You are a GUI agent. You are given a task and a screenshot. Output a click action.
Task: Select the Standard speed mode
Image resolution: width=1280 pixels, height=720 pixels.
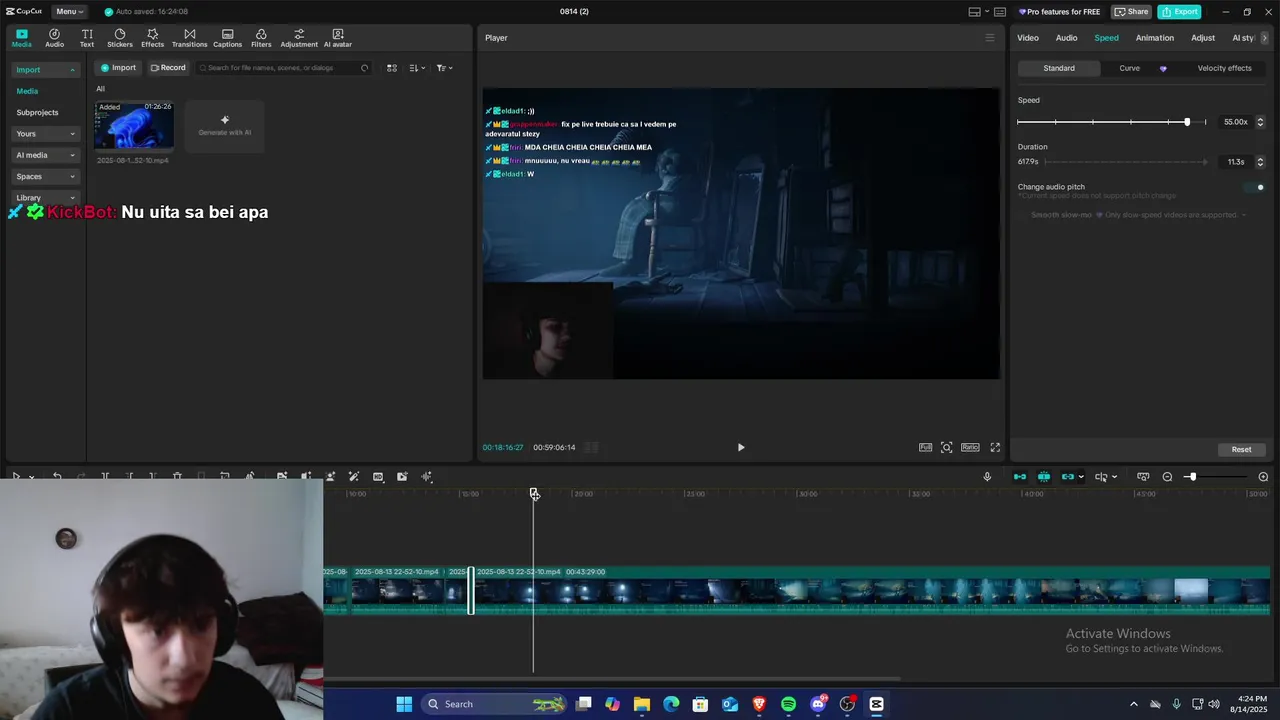1059,68
